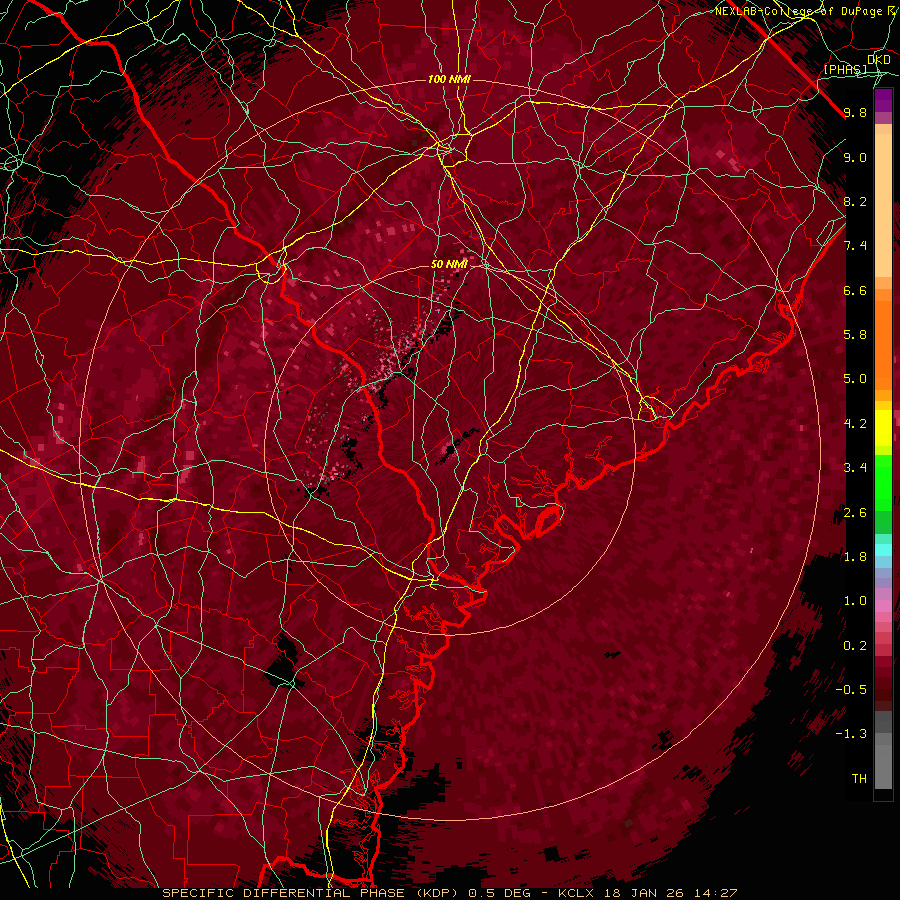
Task: Click the 9.0 scale value
Action: tap(855, 157)
